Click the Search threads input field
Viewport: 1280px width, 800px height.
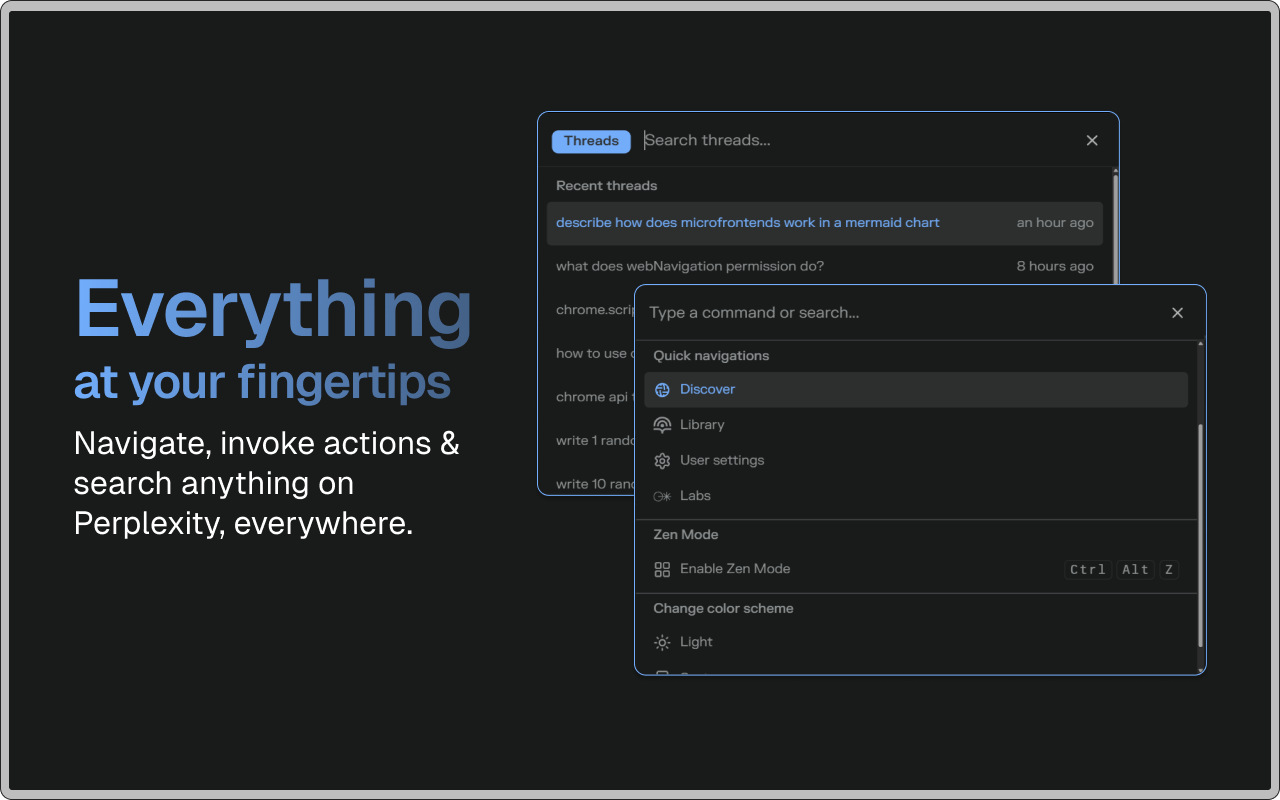(850, 141)
